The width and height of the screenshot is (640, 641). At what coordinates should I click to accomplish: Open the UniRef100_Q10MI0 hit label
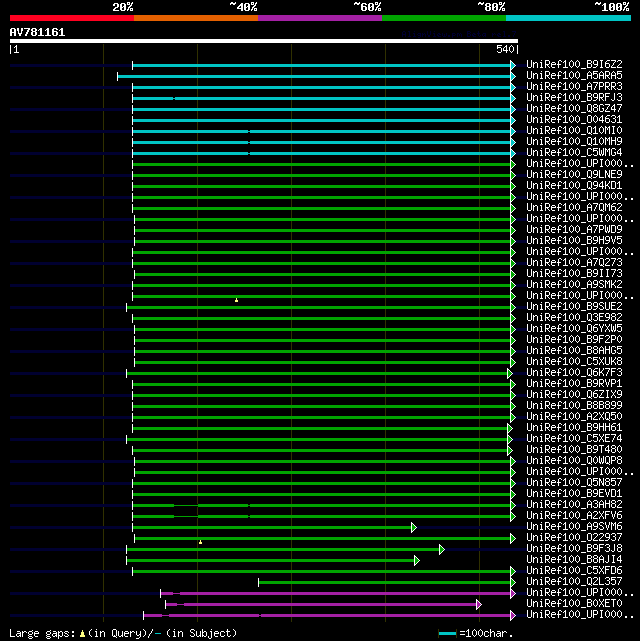(574, 130)
